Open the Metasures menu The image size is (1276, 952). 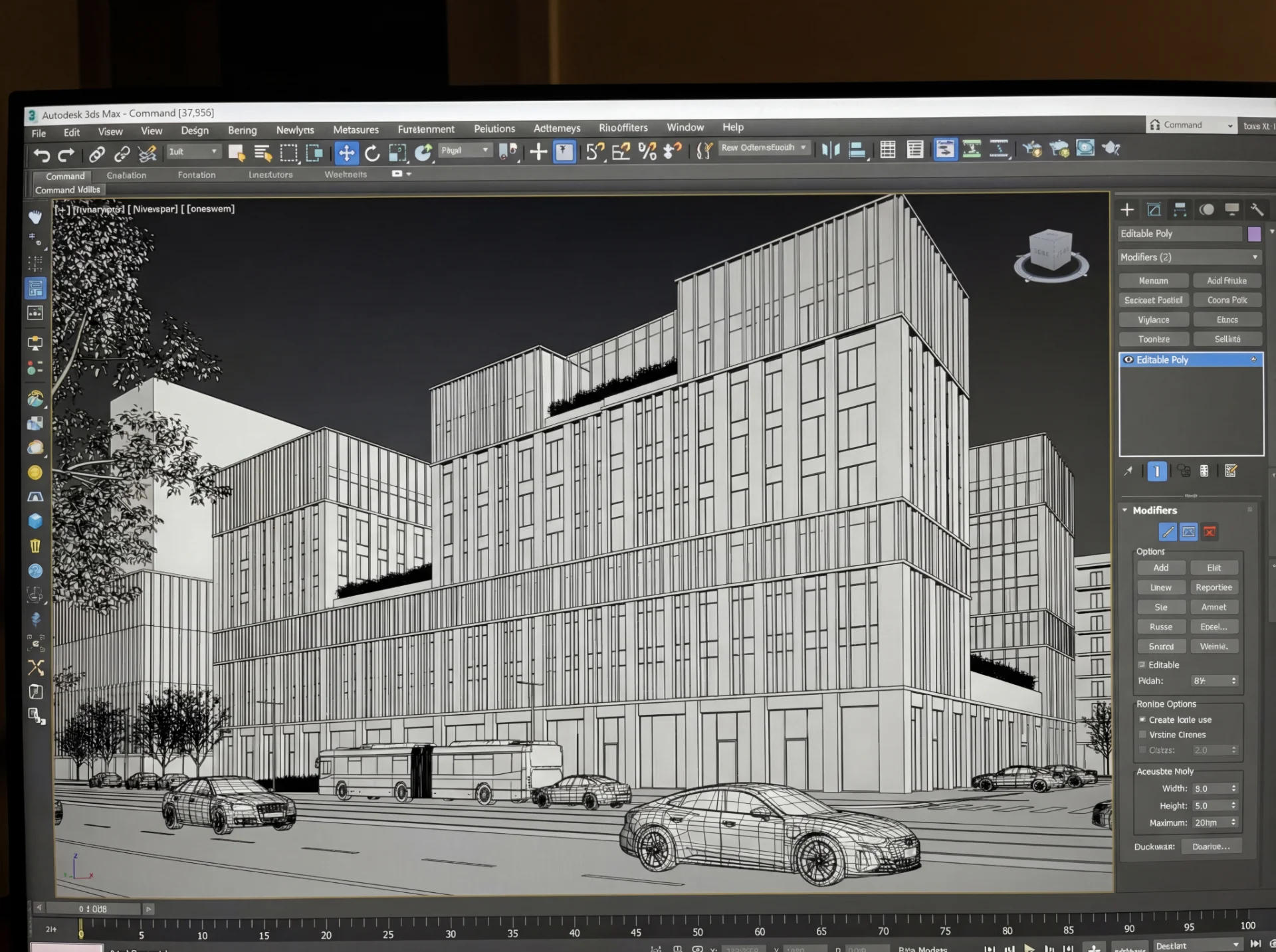tap(356, 130)
